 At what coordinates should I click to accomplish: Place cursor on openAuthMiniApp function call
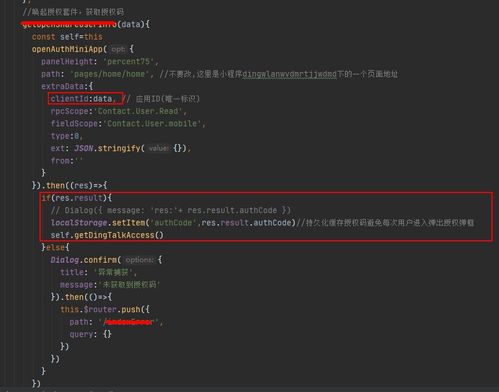coord(67,49)
